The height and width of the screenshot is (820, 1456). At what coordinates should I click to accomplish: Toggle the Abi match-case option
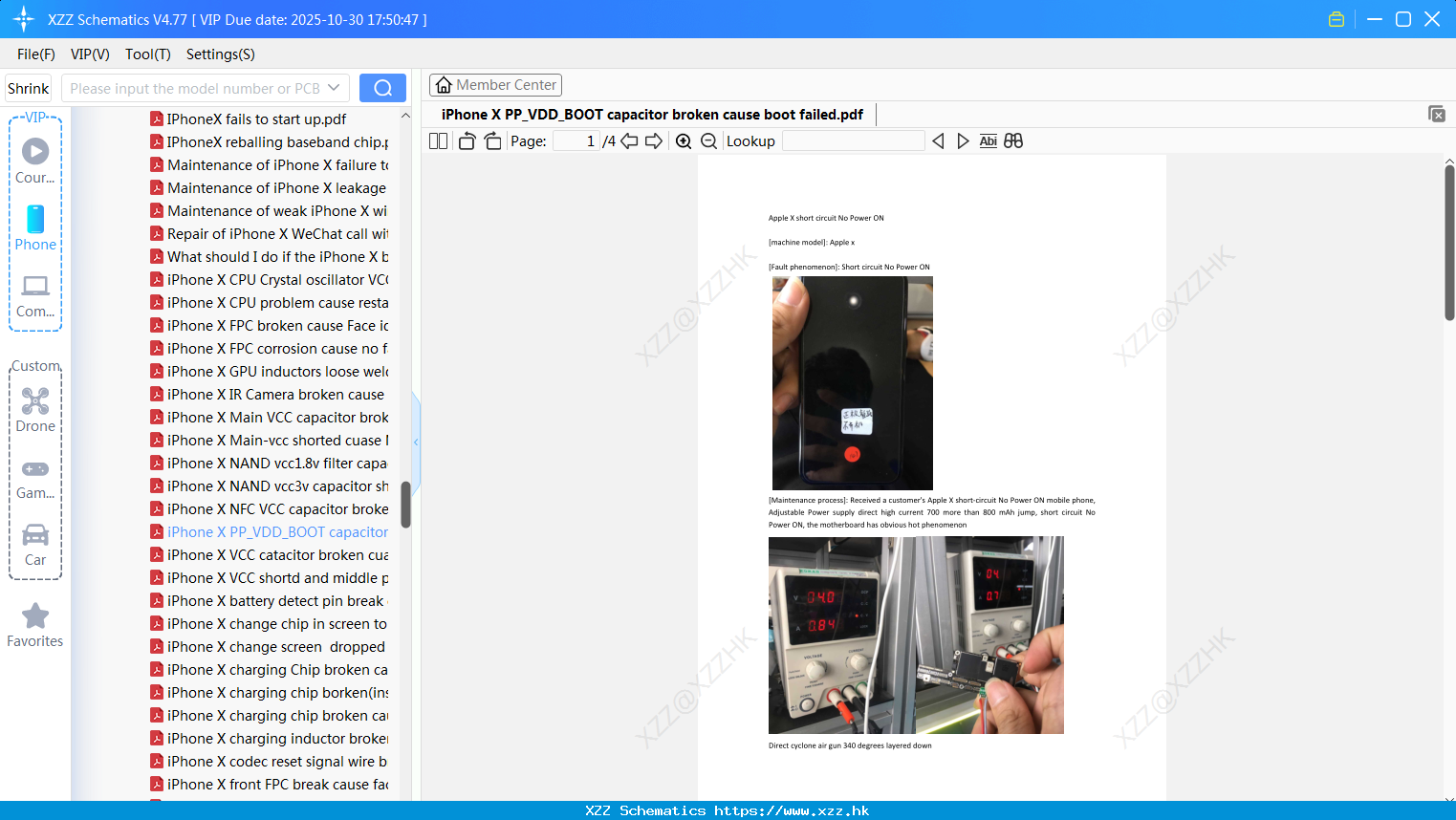pos(988,141)
